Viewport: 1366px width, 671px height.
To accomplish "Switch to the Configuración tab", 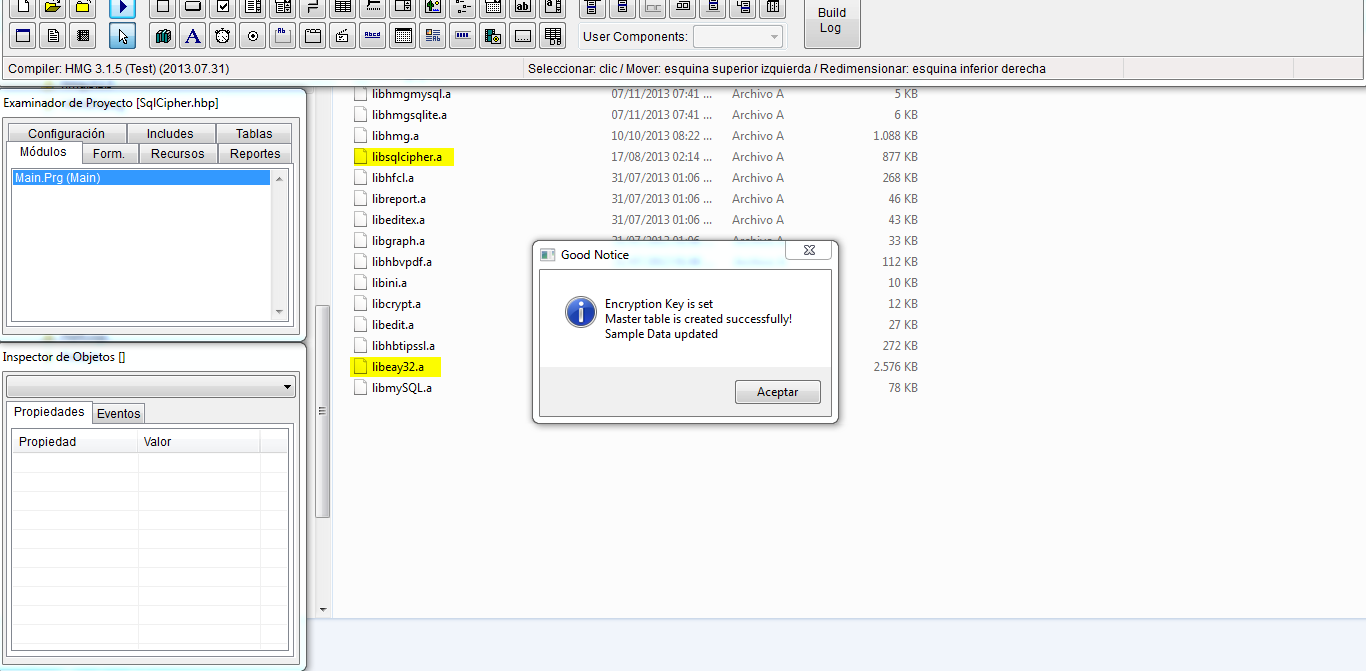I will click(66, 134).
